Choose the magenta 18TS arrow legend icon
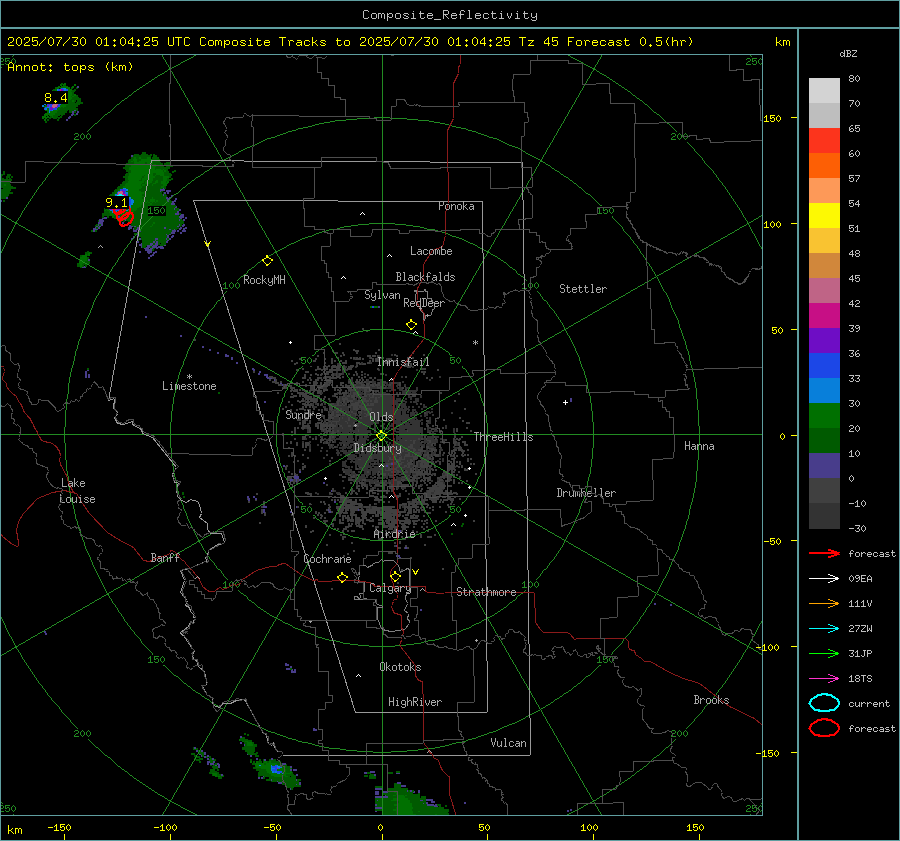This screenshot has width=900, height=841. (x=824, y=679)
